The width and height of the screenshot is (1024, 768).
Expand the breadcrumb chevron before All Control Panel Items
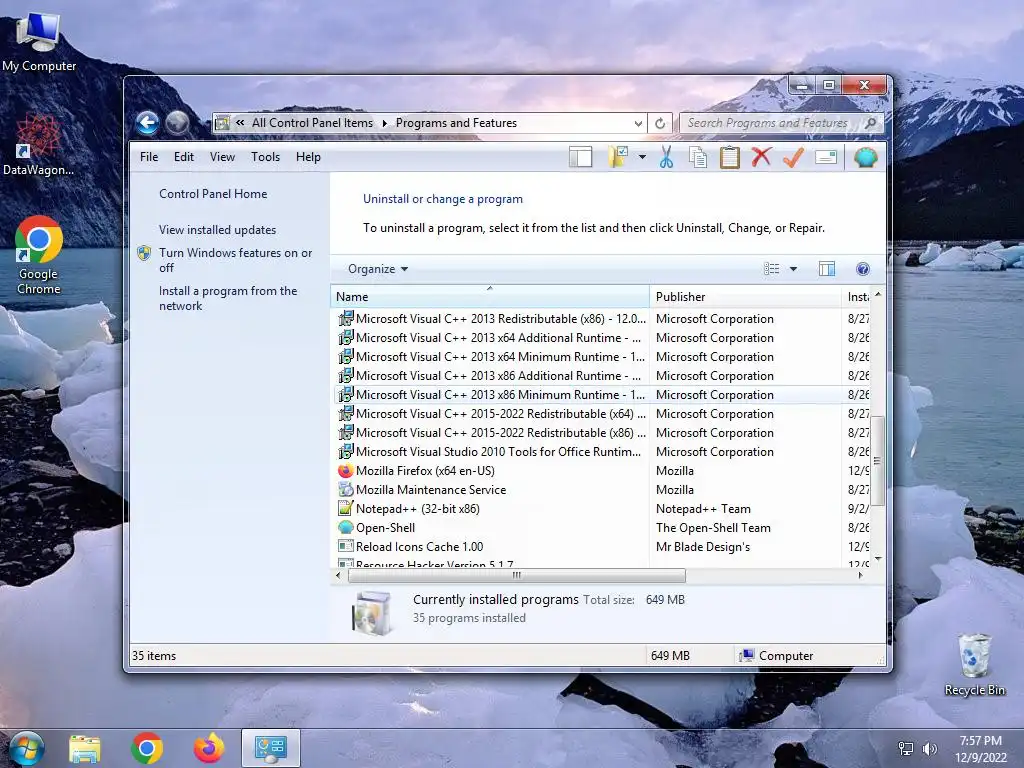click(x=240, y=123)
